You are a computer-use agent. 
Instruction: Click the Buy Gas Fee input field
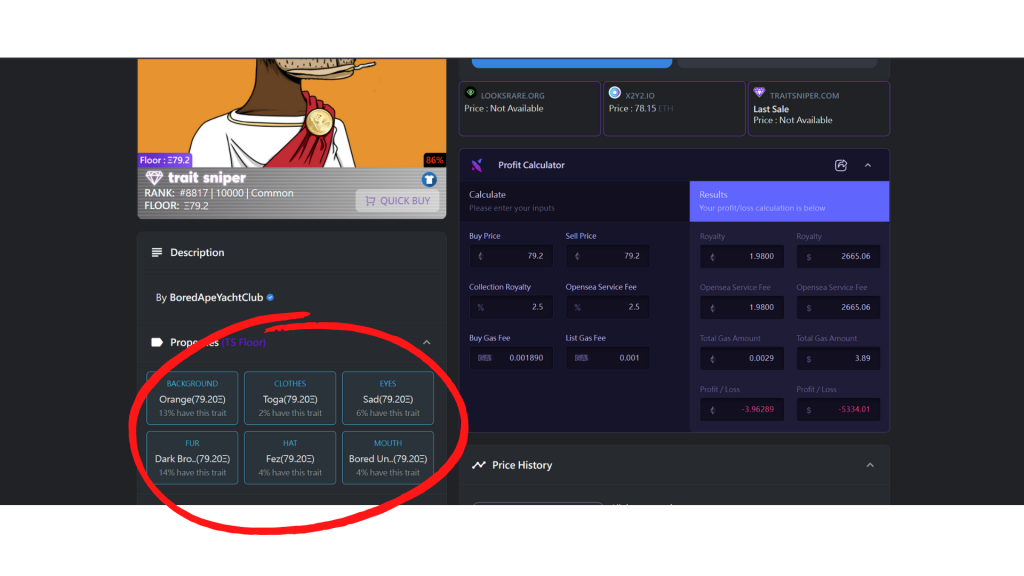pos(511,358)
